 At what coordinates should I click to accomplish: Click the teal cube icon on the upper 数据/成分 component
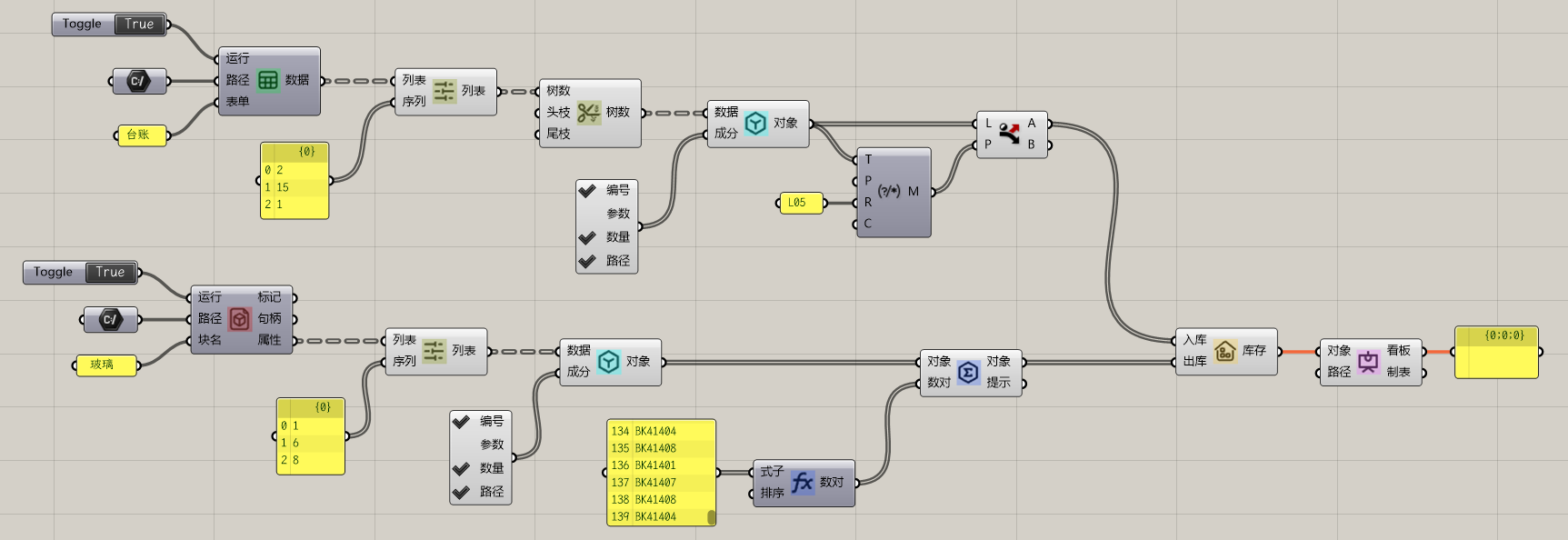point(755,123)
